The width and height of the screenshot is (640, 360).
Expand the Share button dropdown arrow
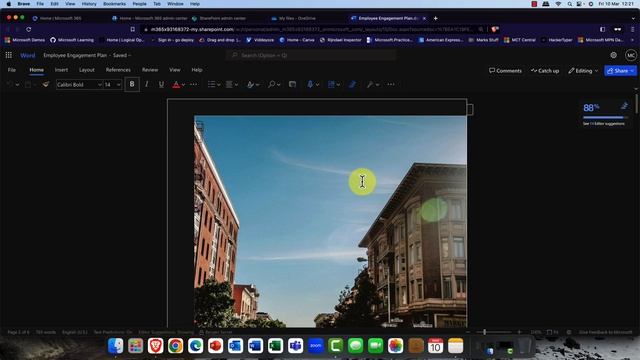click(633, 71)
